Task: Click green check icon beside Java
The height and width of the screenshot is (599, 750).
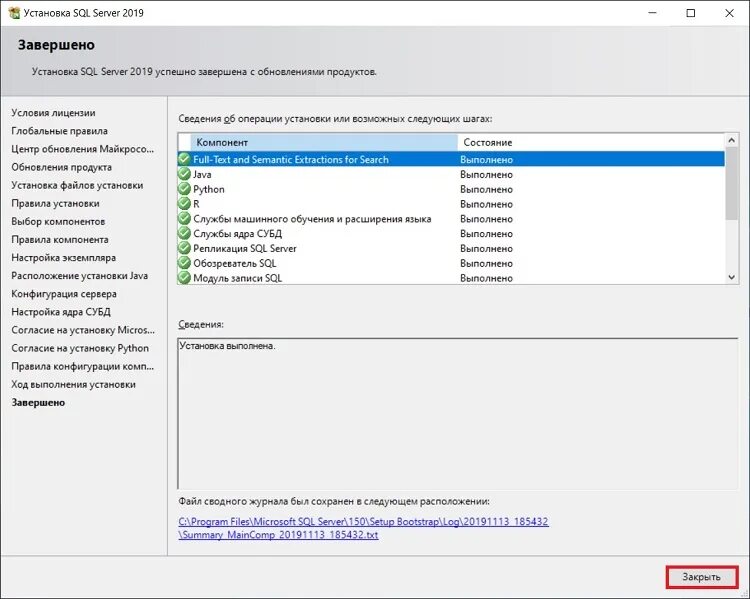Action: (184, 174)
